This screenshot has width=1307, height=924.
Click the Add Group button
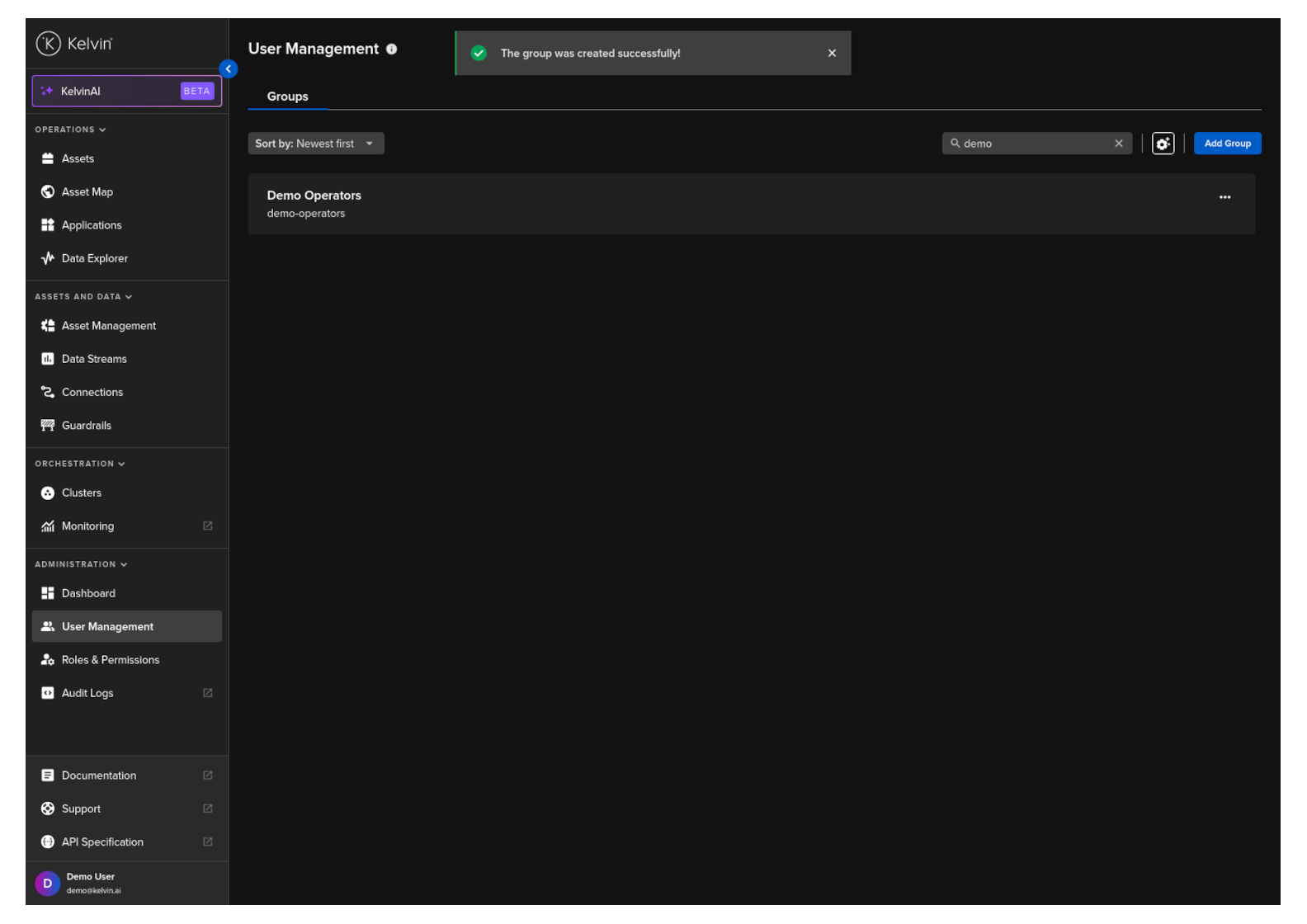click(x=1227, y=144)
